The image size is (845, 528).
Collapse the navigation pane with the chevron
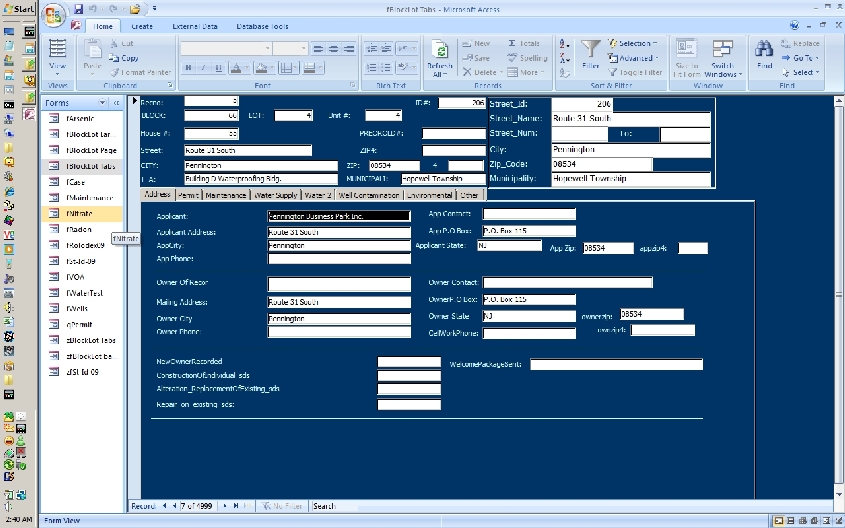pos(117,103)
